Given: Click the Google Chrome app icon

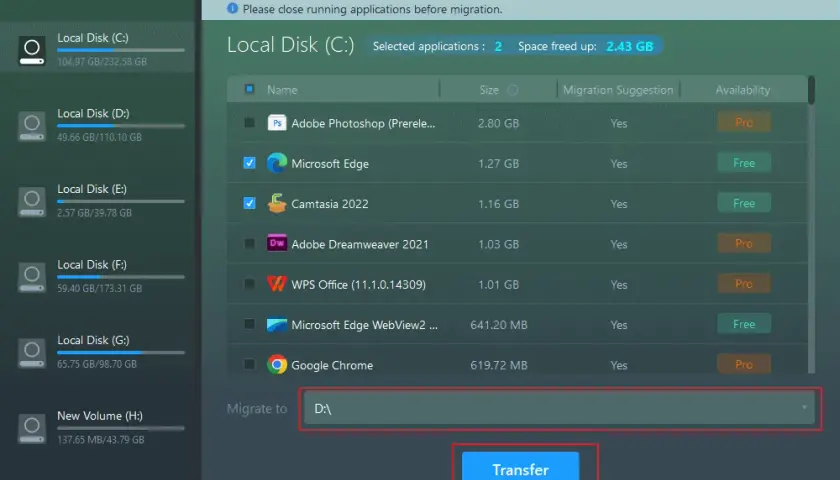Looking at the screenshot, I should coord(277,365).
